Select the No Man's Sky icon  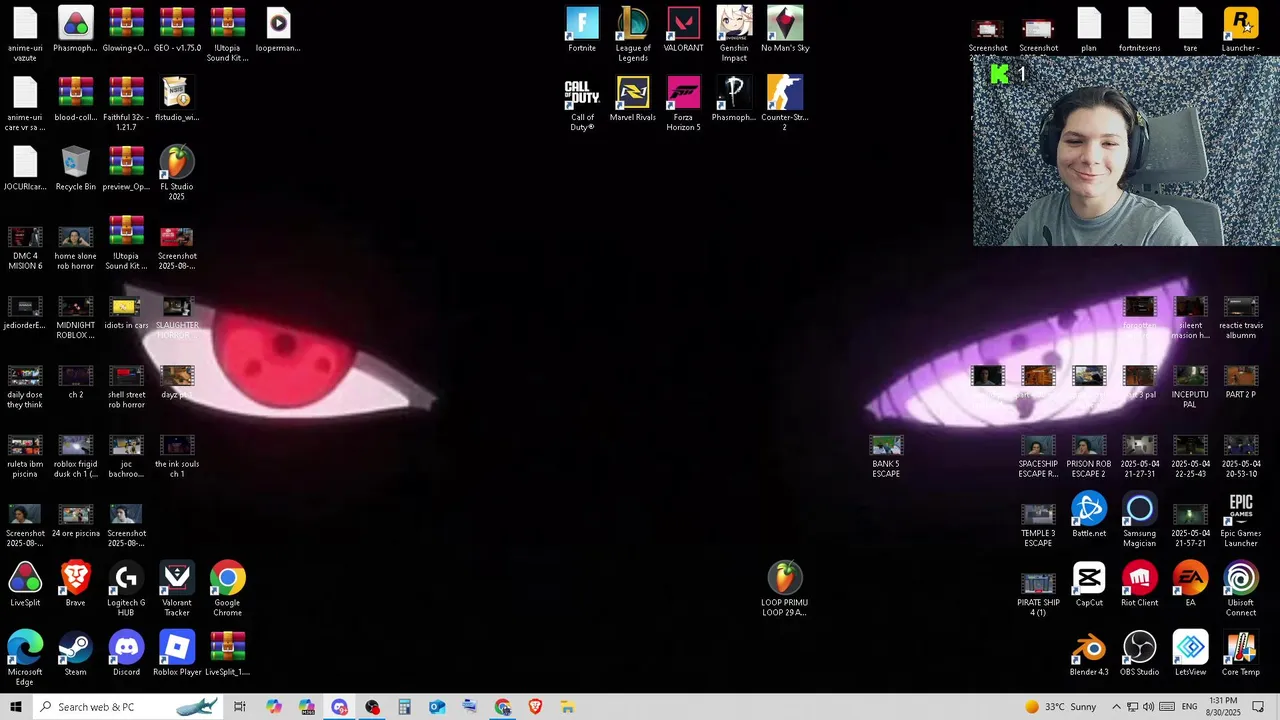coord(785,30)
